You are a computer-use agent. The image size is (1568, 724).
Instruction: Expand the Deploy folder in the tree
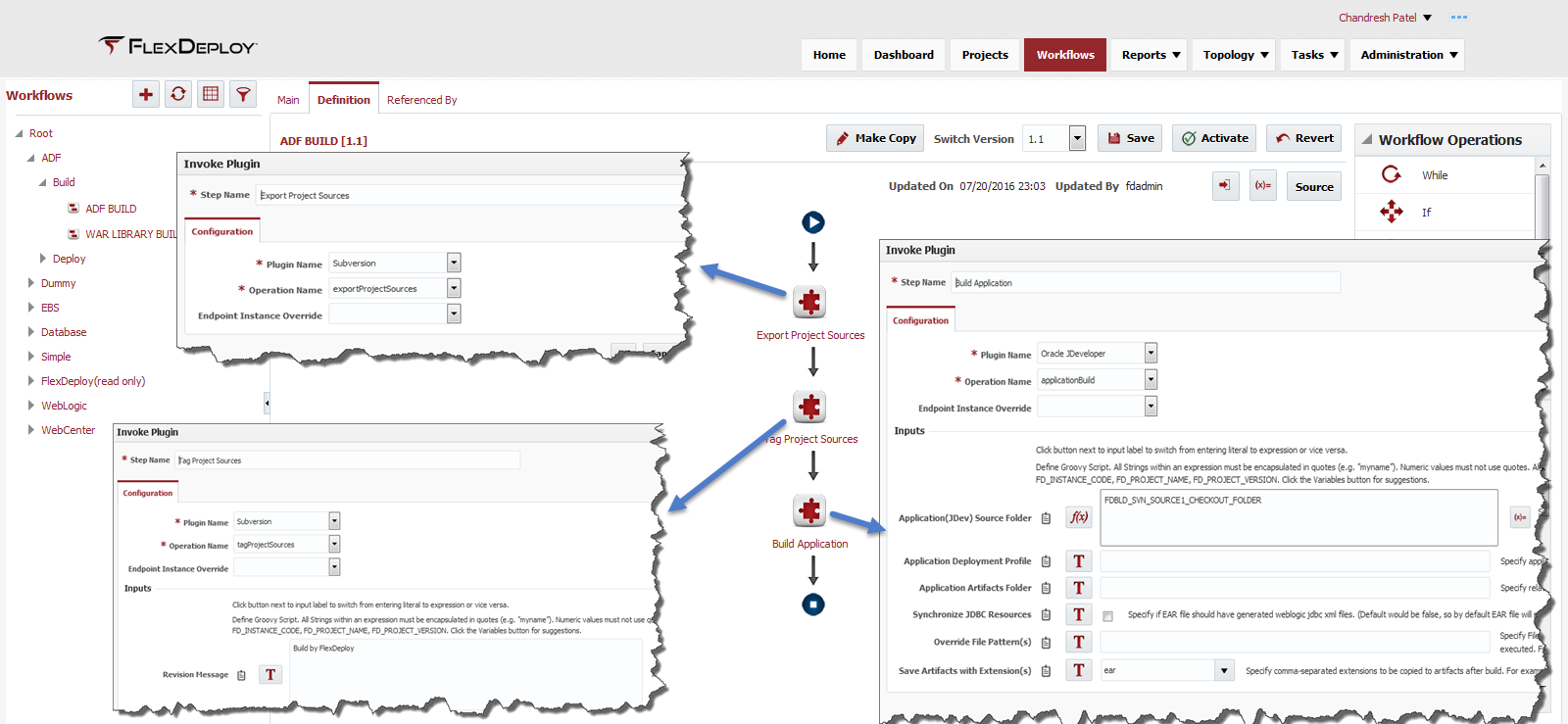point(43,259)
